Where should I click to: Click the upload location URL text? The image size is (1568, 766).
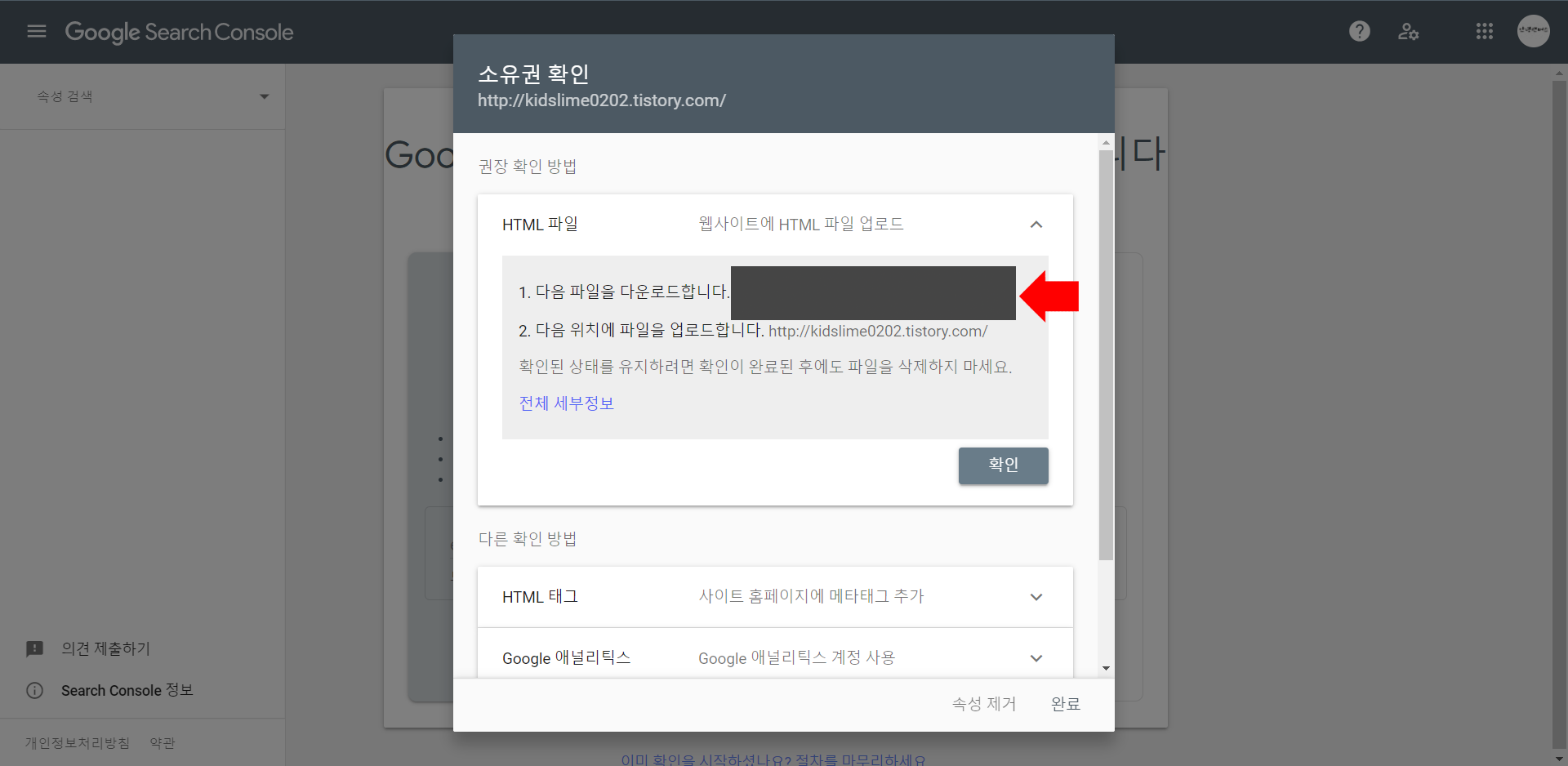878,332
